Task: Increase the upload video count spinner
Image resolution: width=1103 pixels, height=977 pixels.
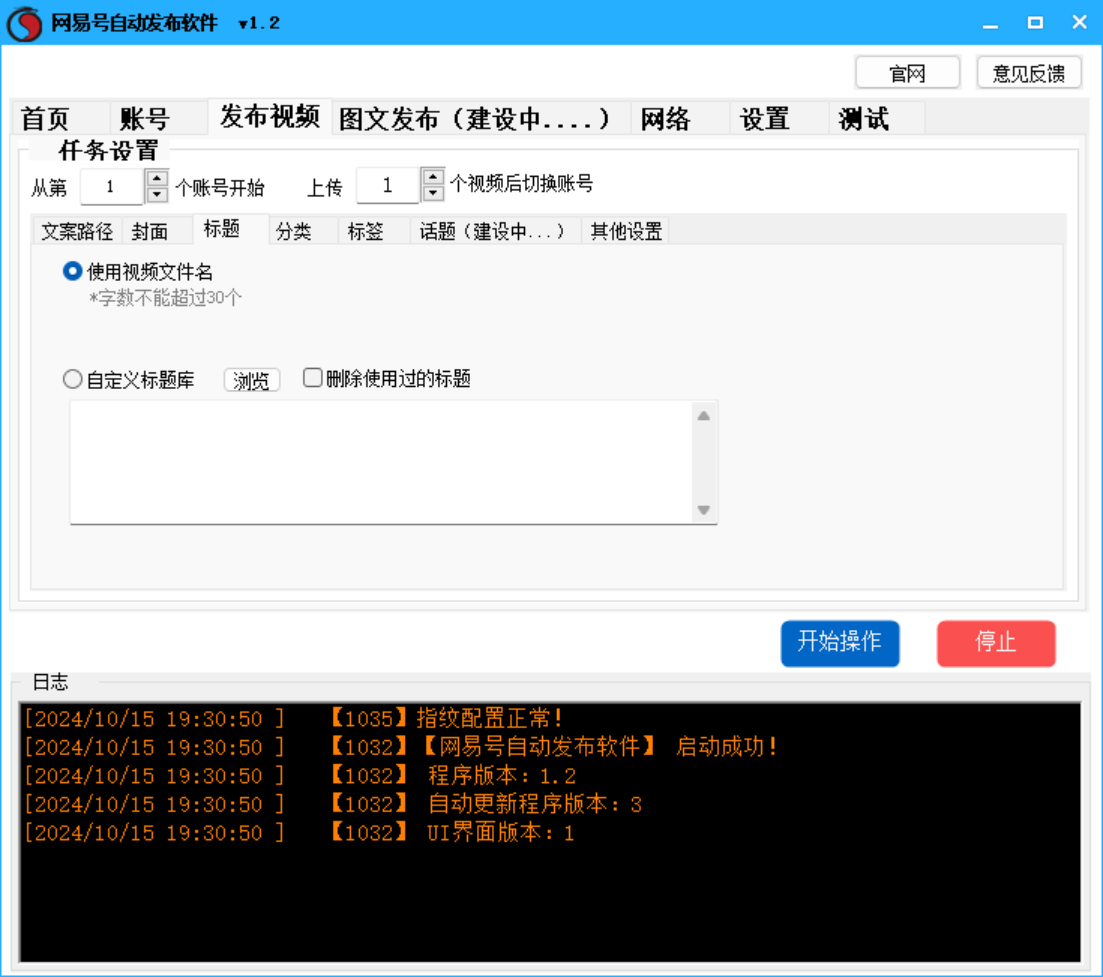Action: click(x=433, y=177)
